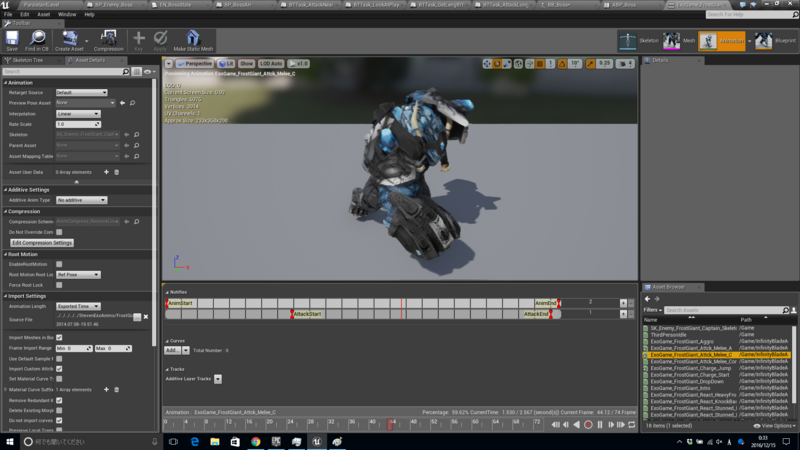This screenshot has height=450, width=800.
Task: Open Additive Anim Type dropdown
Action: point(81,200)
